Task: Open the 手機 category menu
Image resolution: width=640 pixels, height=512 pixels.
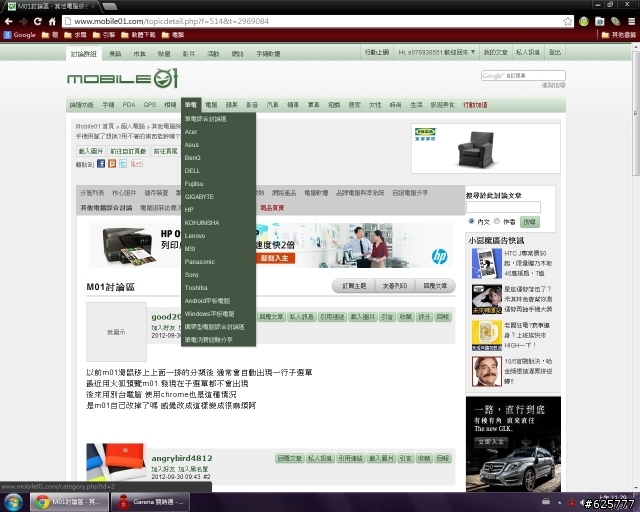Action: click(x=108, y=105)
